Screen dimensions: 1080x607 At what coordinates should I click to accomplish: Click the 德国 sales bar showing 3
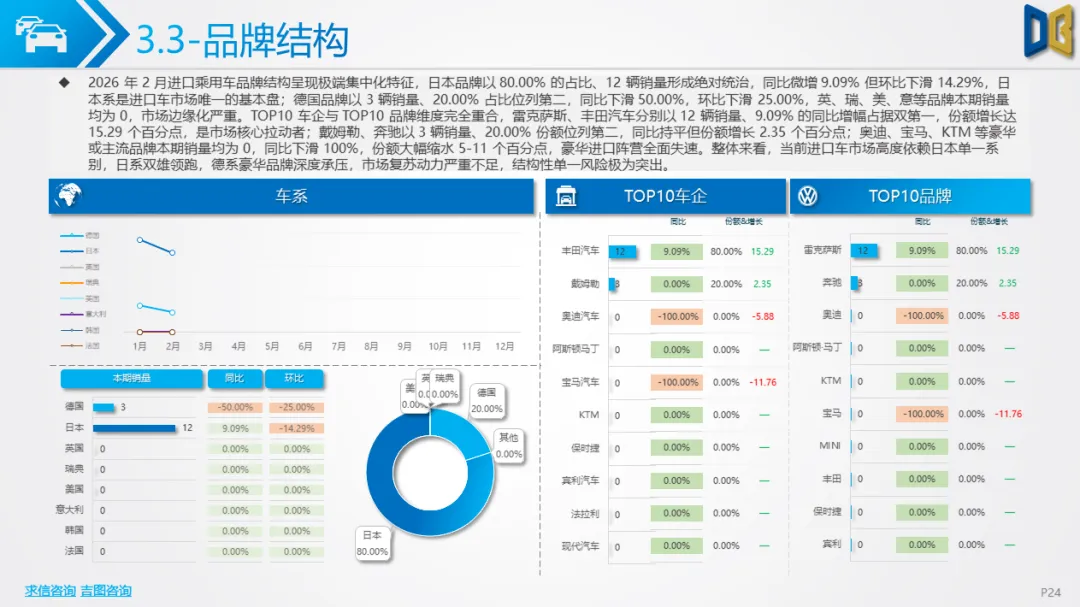[x=103, y=407]
